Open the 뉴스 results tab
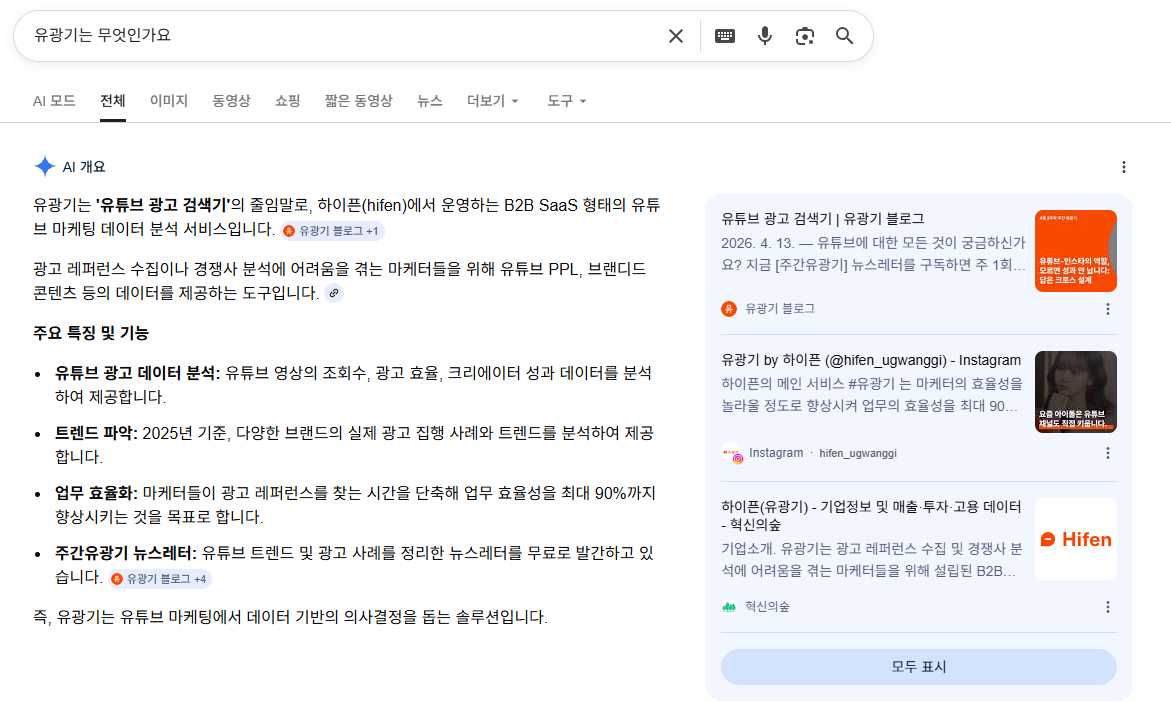Screen dimensions: 1171x702 [429, 101]
